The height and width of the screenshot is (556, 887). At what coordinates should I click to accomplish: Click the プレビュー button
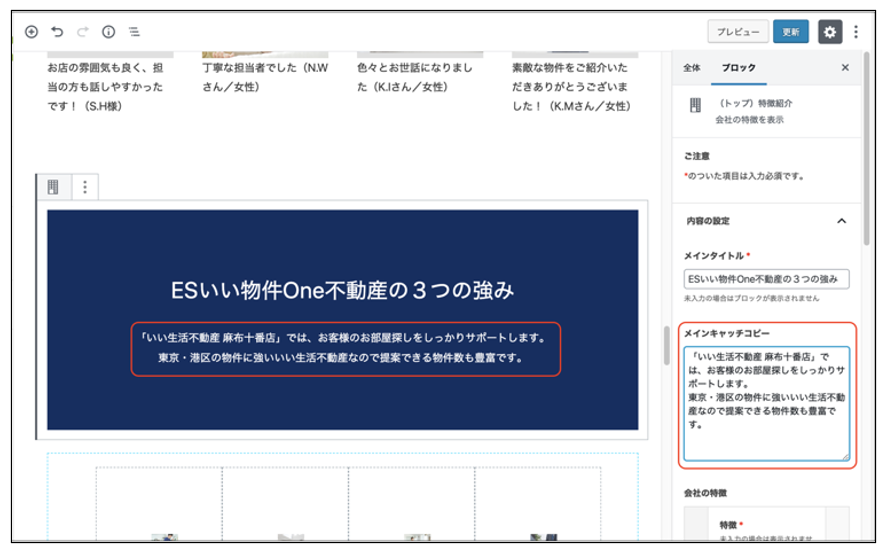point(738,32)
